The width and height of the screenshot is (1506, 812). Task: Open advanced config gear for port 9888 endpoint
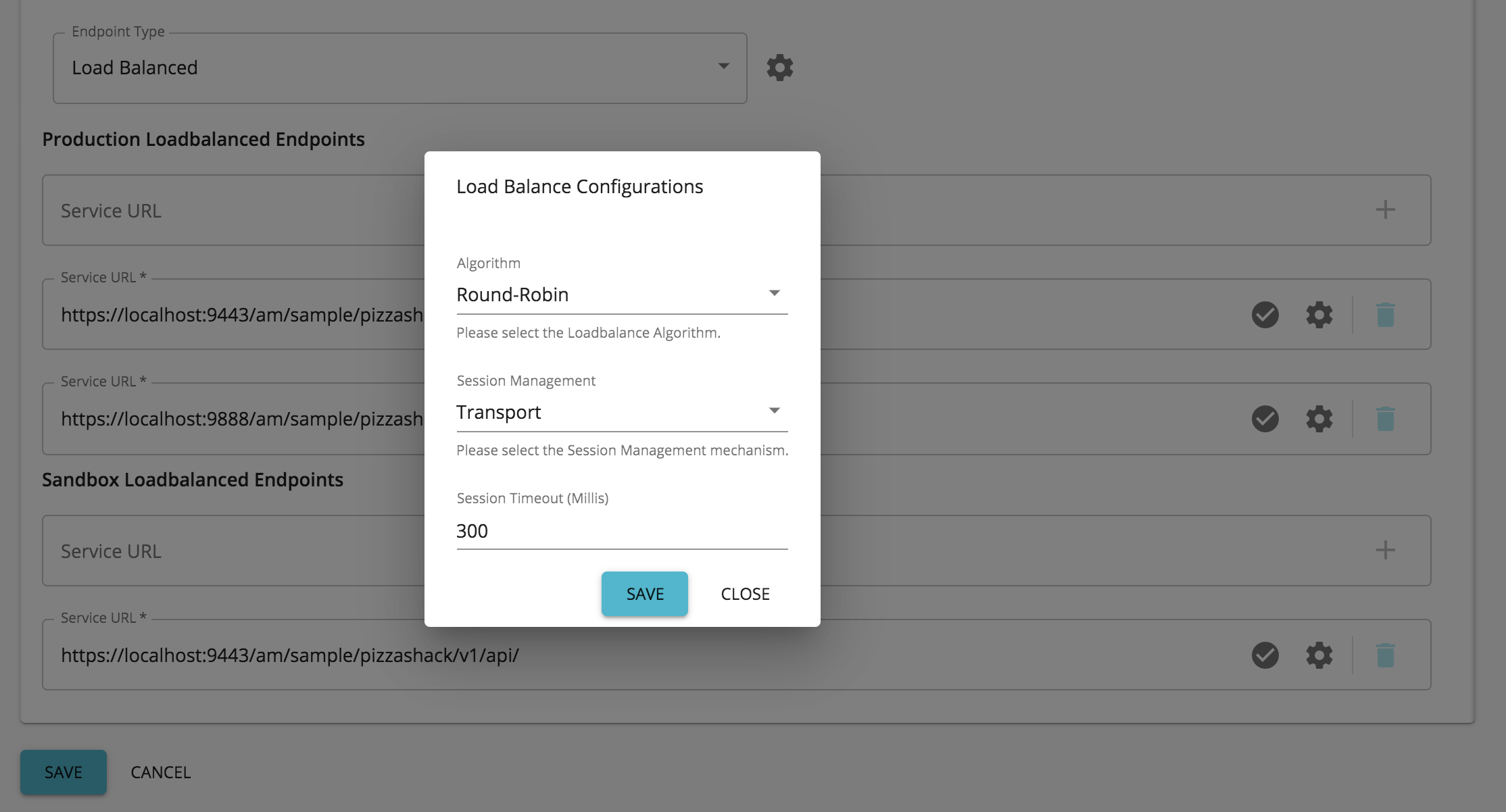pyautogui.click(x=1319, y=418)
